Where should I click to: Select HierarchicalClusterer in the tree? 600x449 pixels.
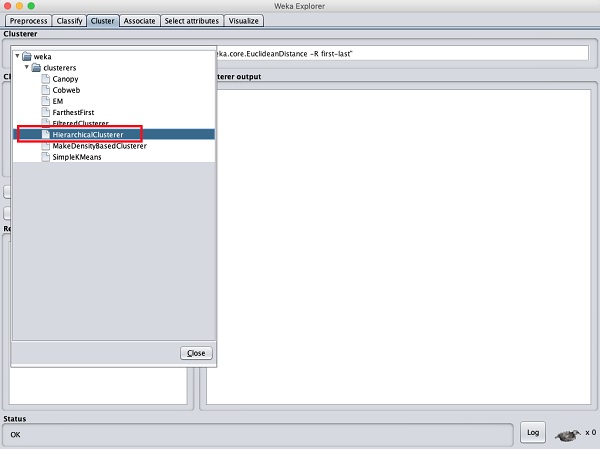tap(88, 134)
